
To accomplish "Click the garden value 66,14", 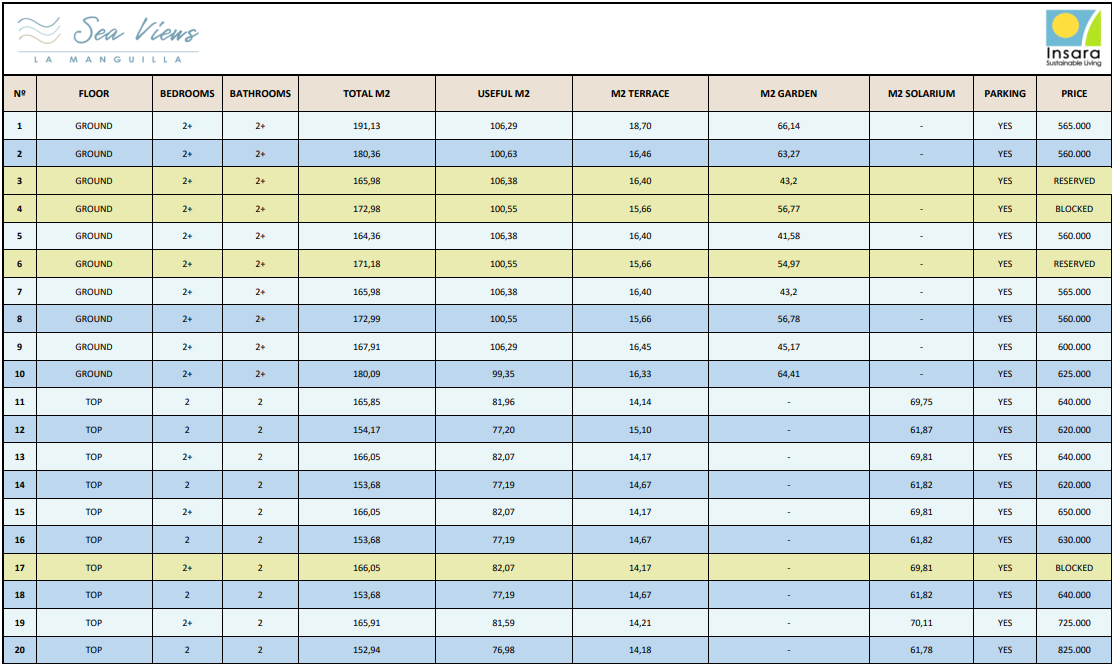I will (788, 126).
